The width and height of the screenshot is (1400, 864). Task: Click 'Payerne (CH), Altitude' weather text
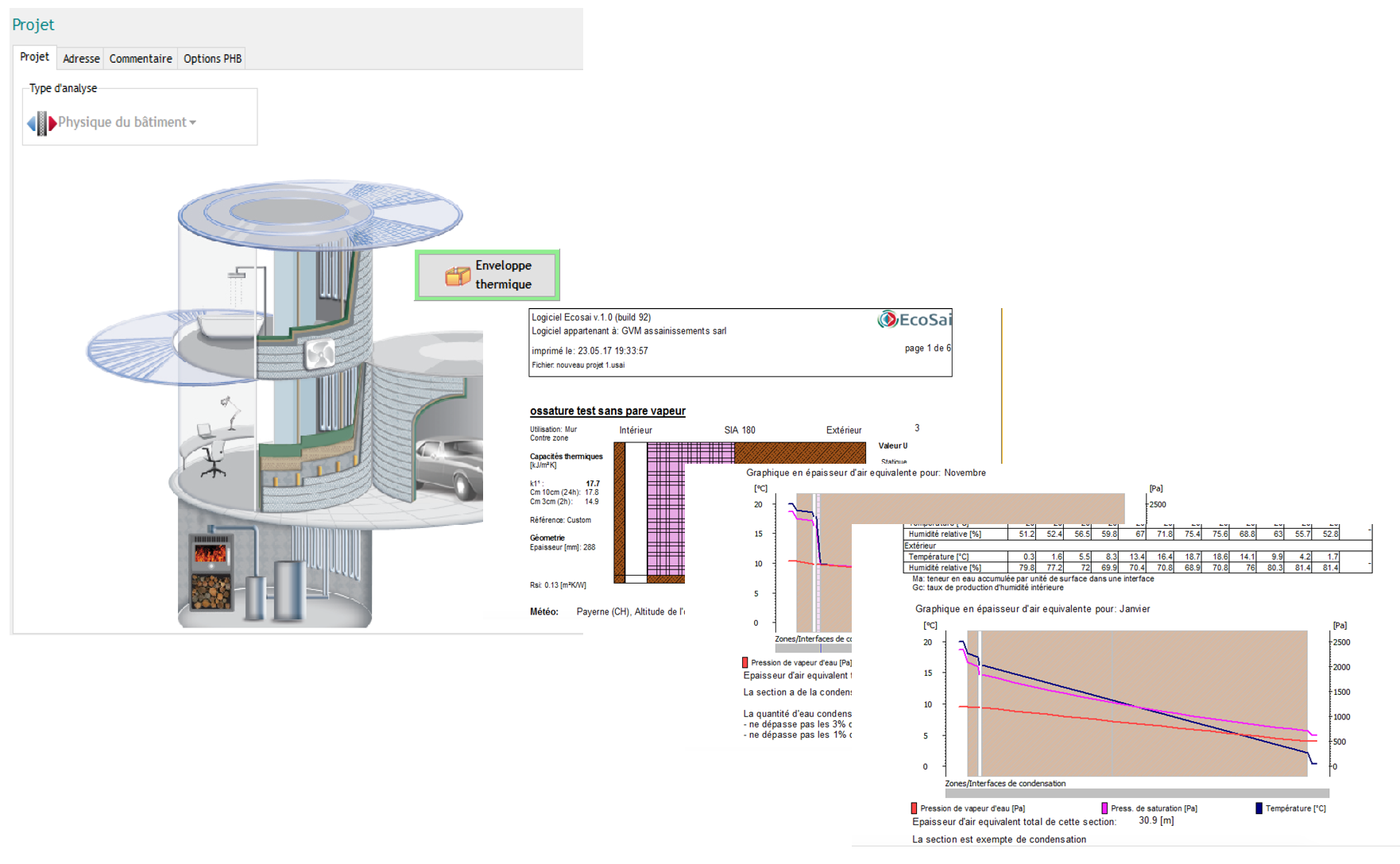pyautogui.click(x=630, y=611)
